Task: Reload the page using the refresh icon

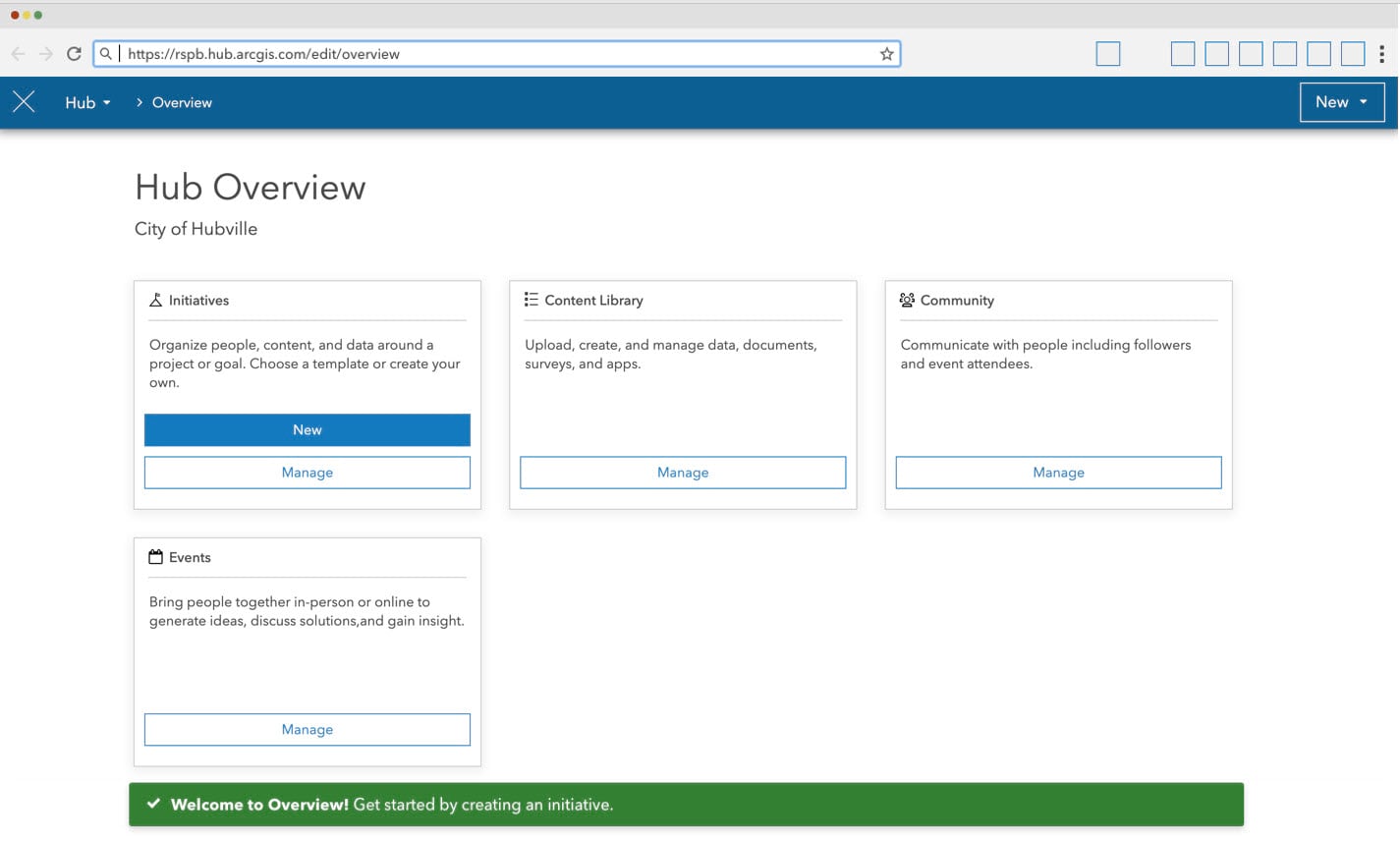Action: coord(74,53)
